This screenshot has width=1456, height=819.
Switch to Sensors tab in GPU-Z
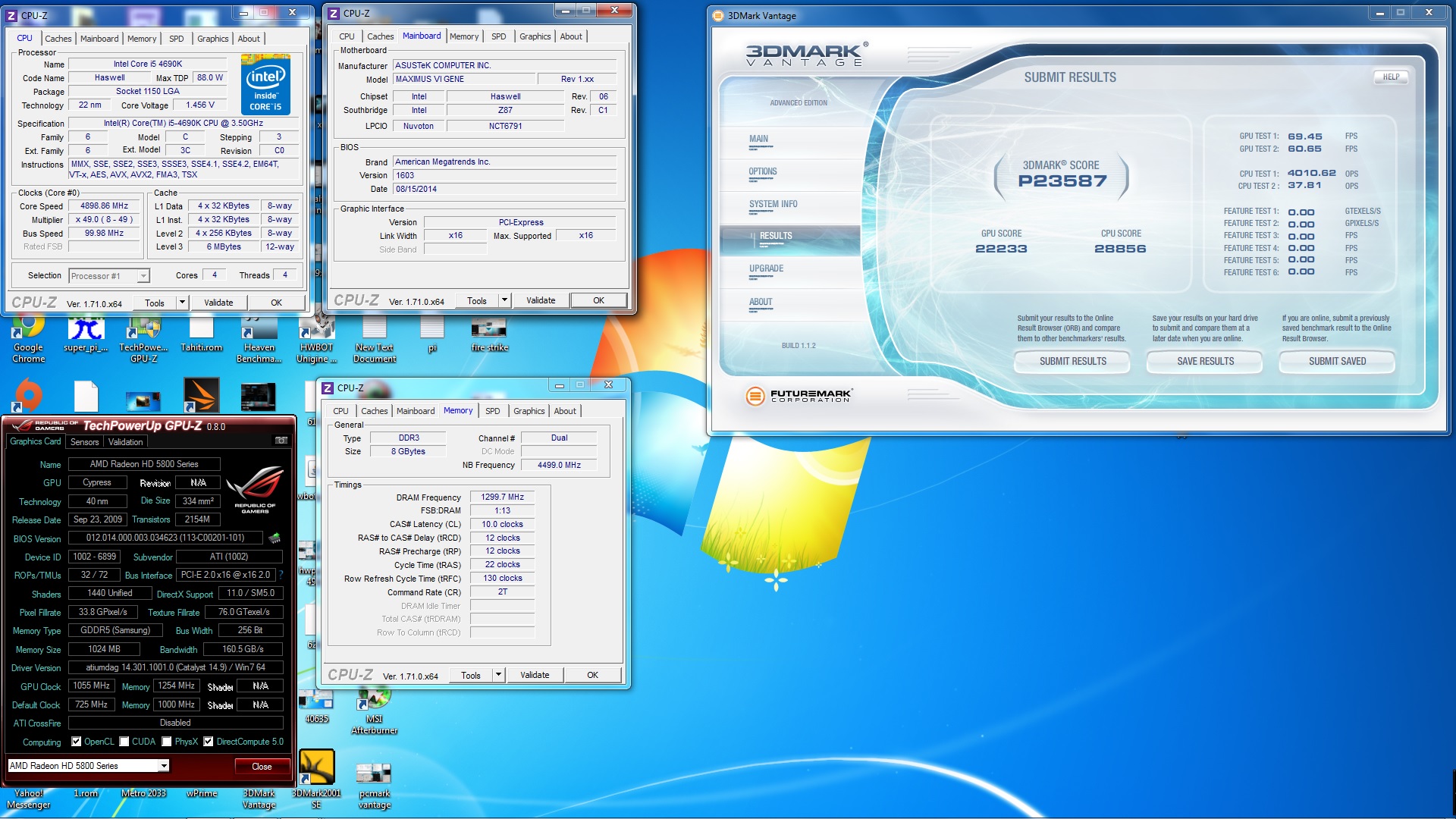point(85,442)
